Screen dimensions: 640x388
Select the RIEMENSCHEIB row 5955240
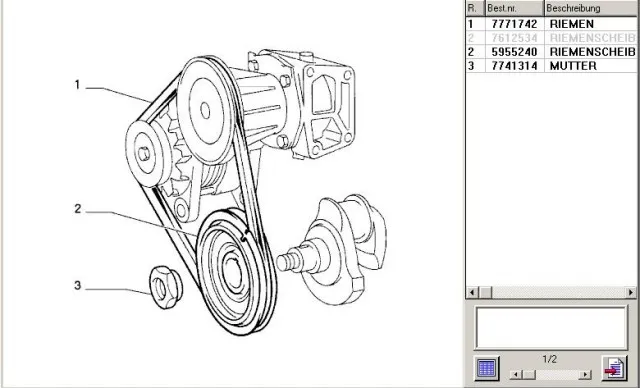tap(551, 52)
